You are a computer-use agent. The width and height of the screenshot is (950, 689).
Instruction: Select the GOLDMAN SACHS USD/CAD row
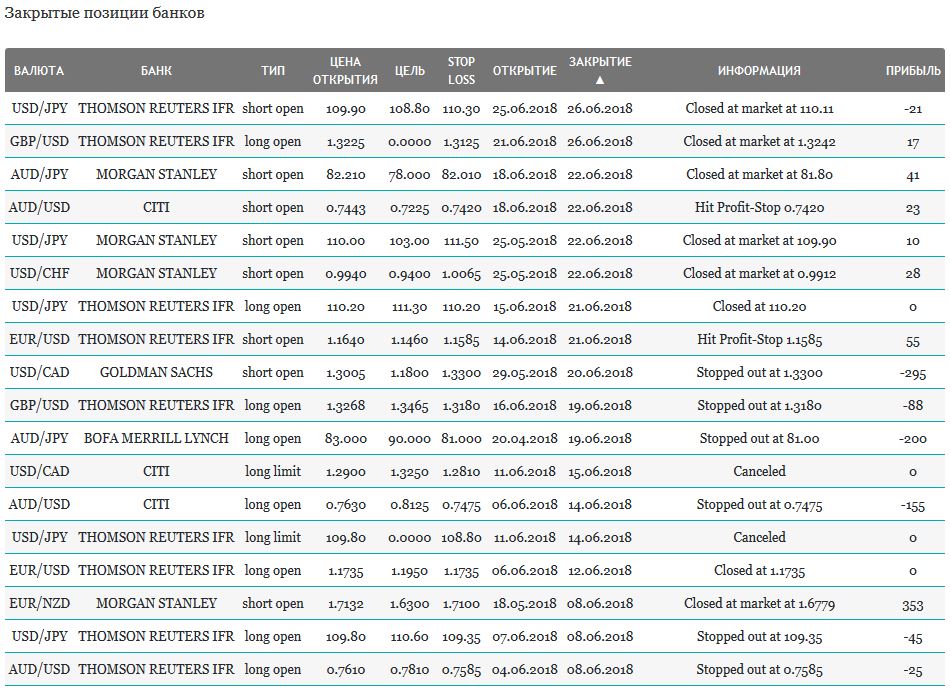point(475,372)
